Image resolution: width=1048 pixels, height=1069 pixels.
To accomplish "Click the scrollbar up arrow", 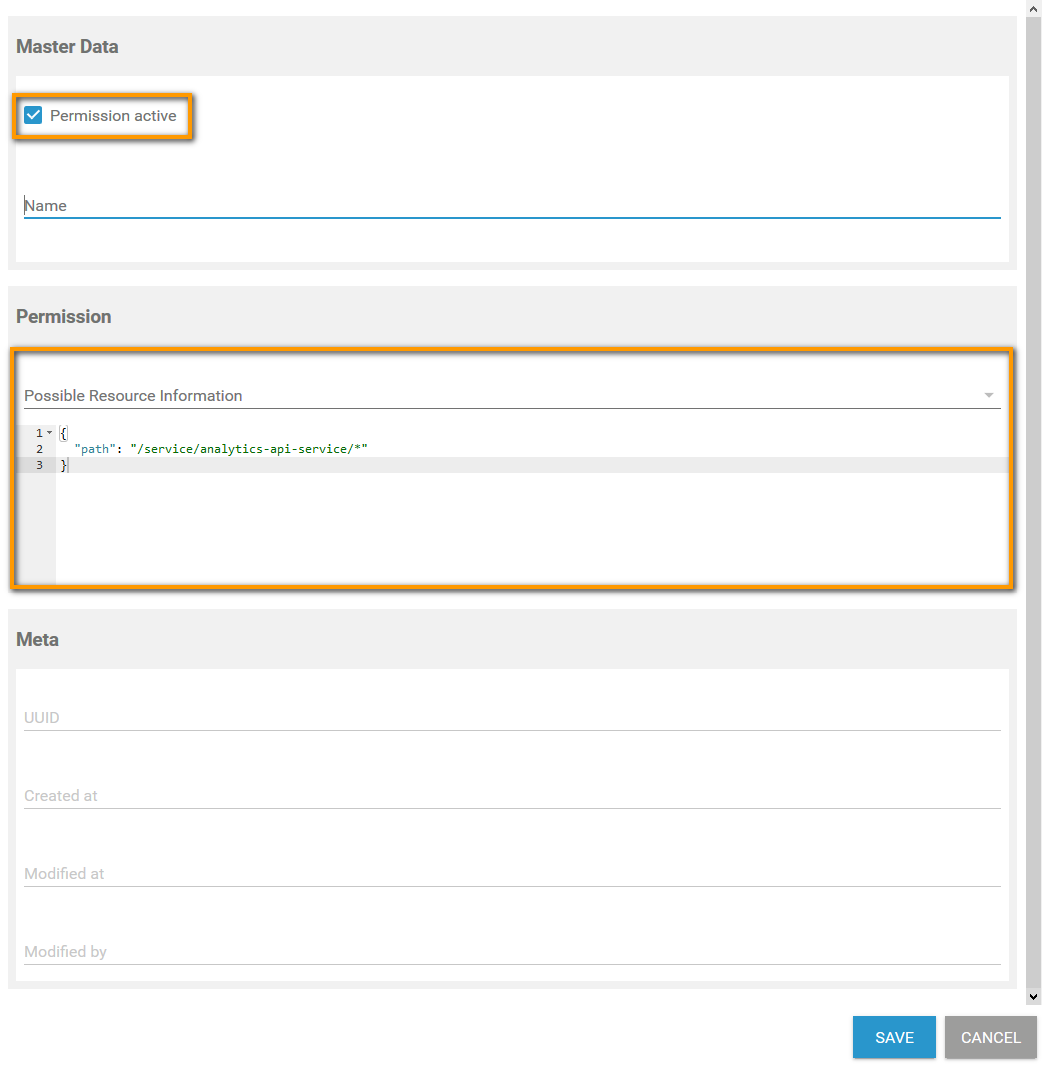I will tap(1033, 7).
